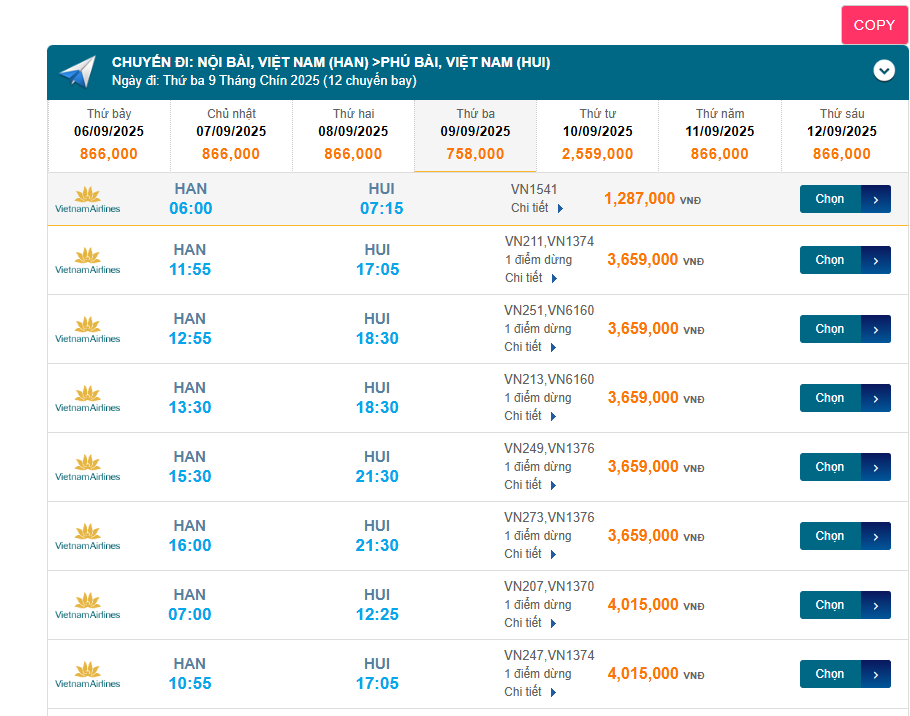Screen dimensions: 910x716
Task: Expand Chi tiết for flight VN211,VN1374
Action: pyautogui.click(x=531, y=278)
